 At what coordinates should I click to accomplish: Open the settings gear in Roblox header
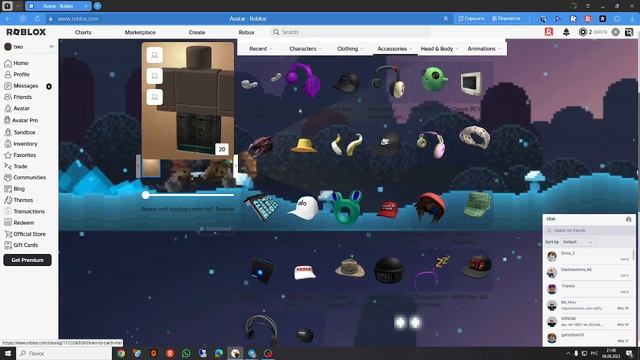(x=616, y=32)
